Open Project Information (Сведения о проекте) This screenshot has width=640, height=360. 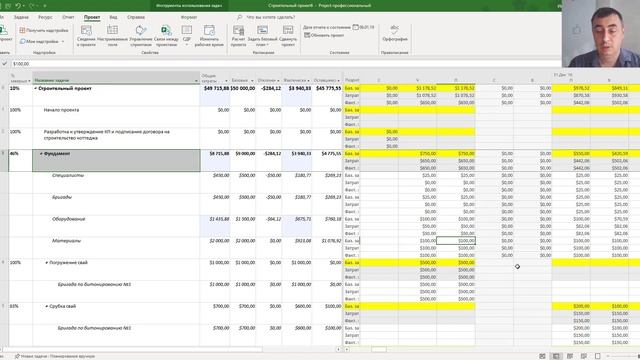[x=86, y=36]
